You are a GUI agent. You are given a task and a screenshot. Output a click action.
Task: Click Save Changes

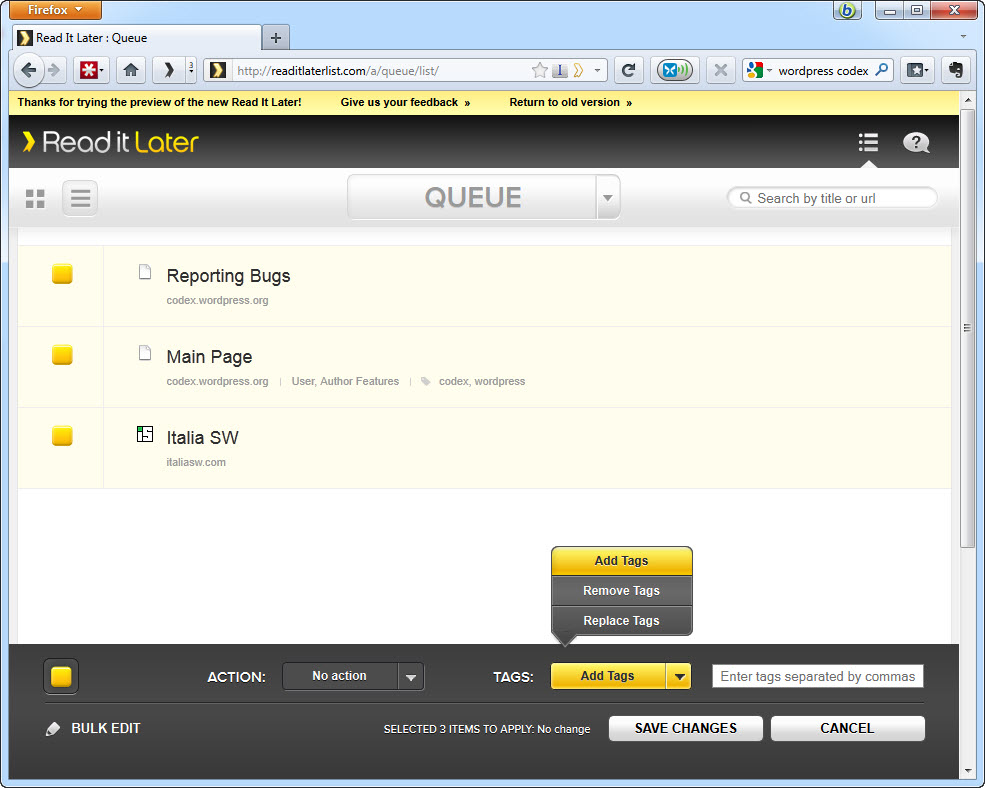[685, 728]
